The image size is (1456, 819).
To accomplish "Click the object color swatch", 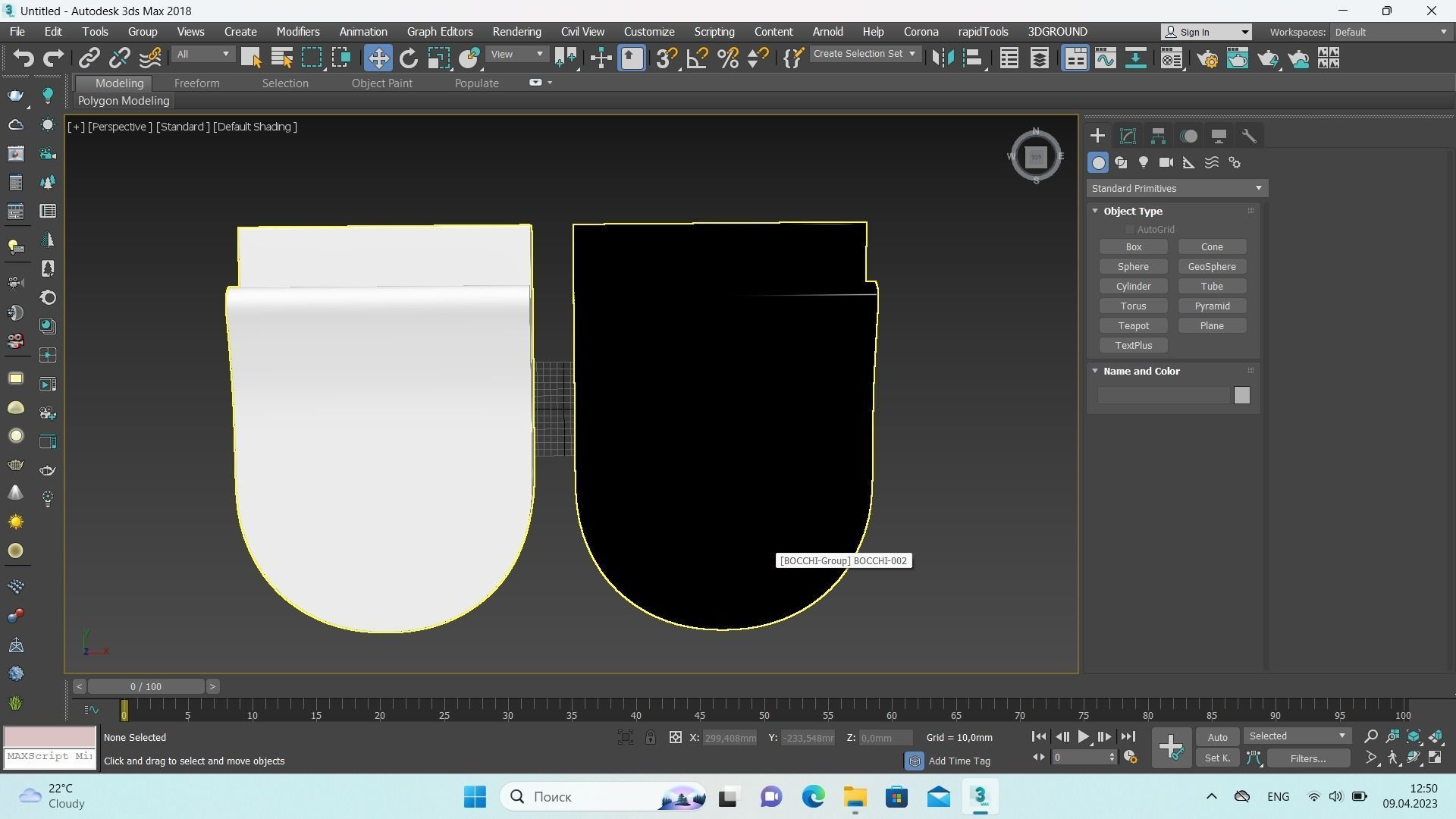I will pos(1241,396).
